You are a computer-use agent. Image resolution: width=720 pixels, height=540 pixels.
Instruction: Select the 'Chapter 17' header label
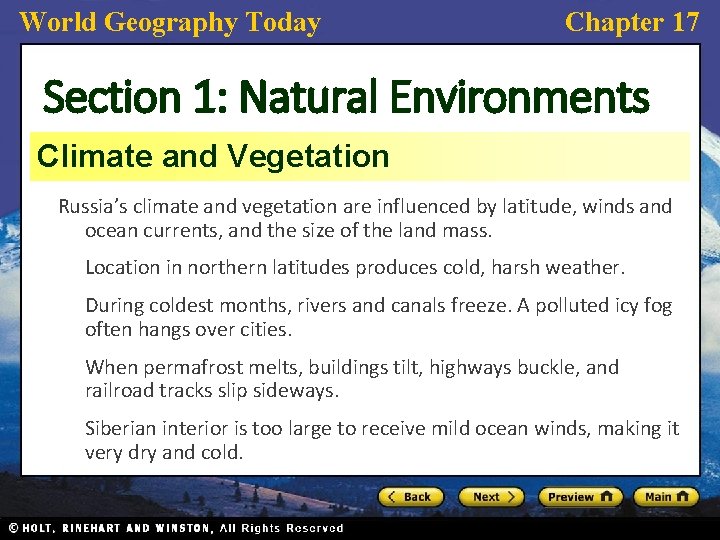click(x=632, y=22)
